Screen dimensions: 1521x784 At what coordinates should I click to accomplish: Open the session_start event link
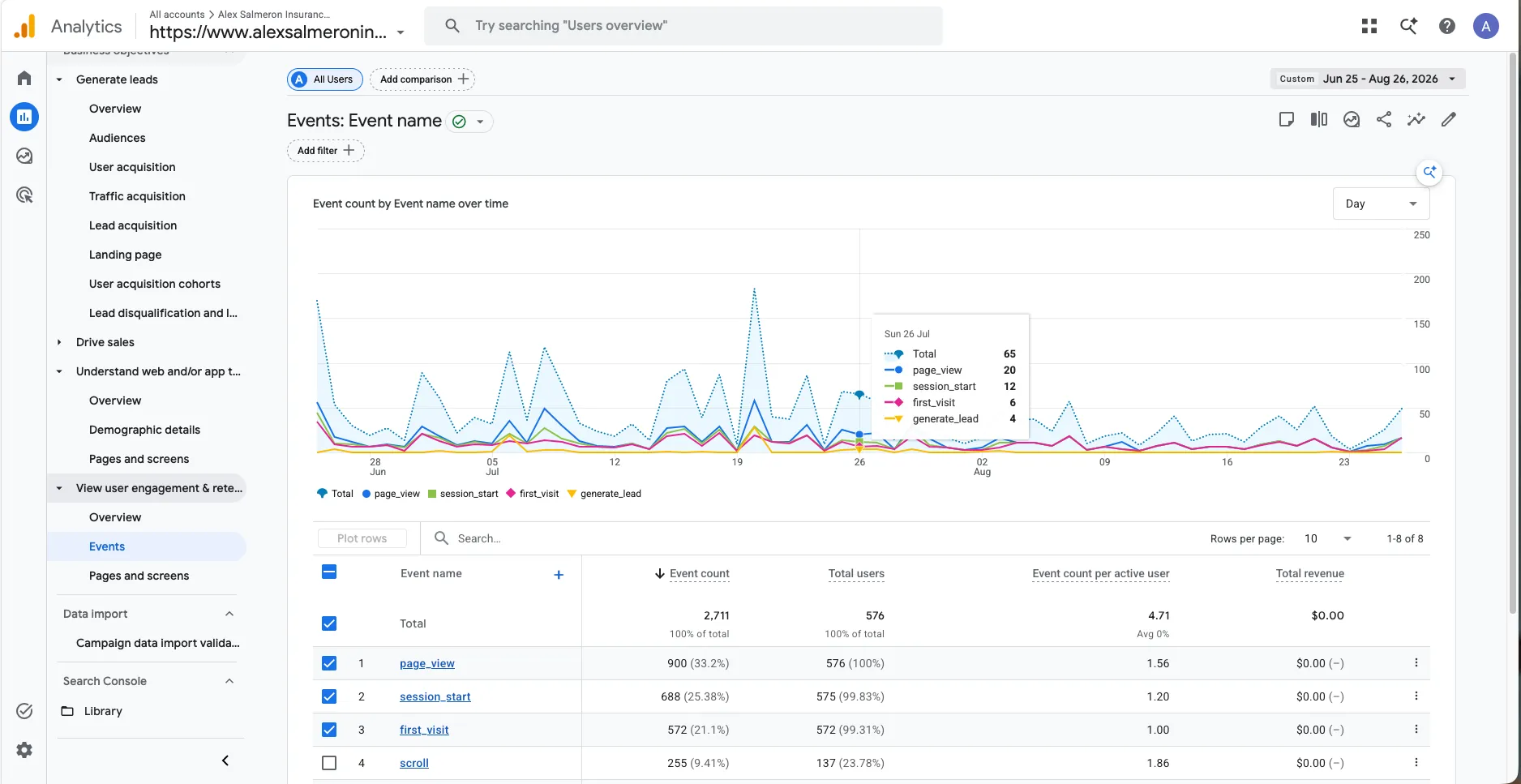[435, 696]
